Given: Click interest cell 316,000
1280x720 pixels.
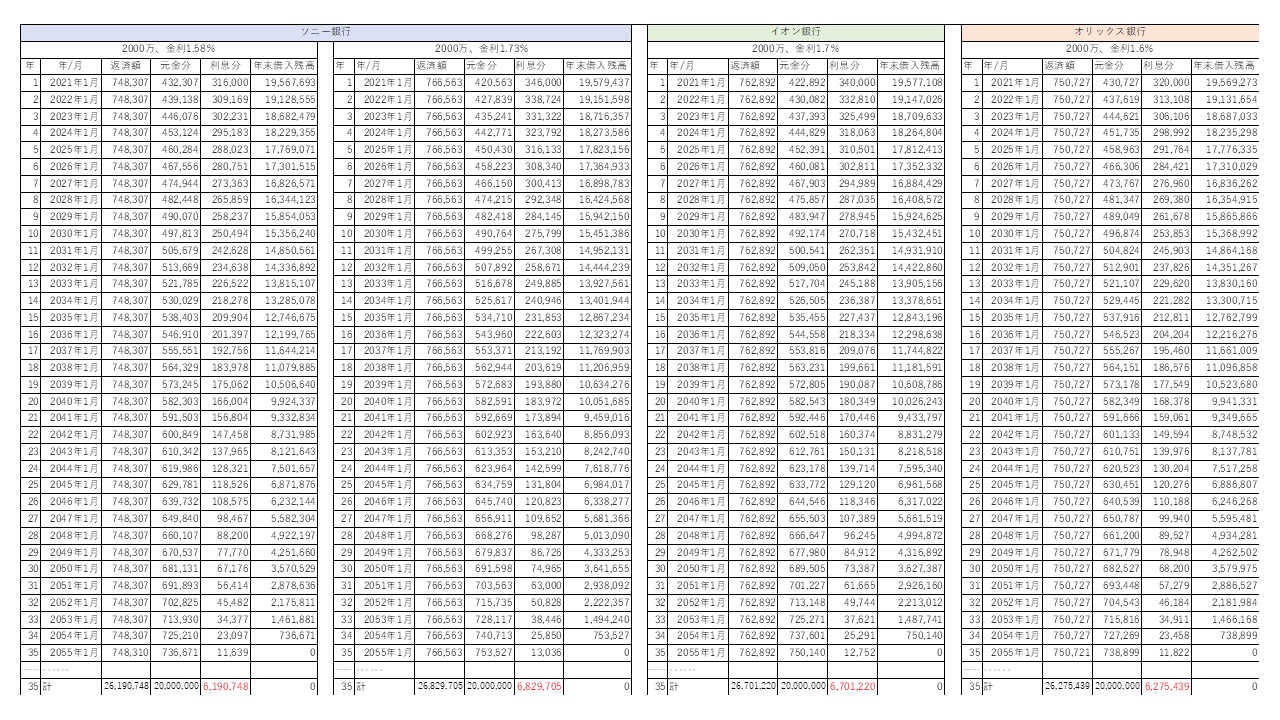Looking at the screenshot, I should pyautogui.click(x=226, y=82).
